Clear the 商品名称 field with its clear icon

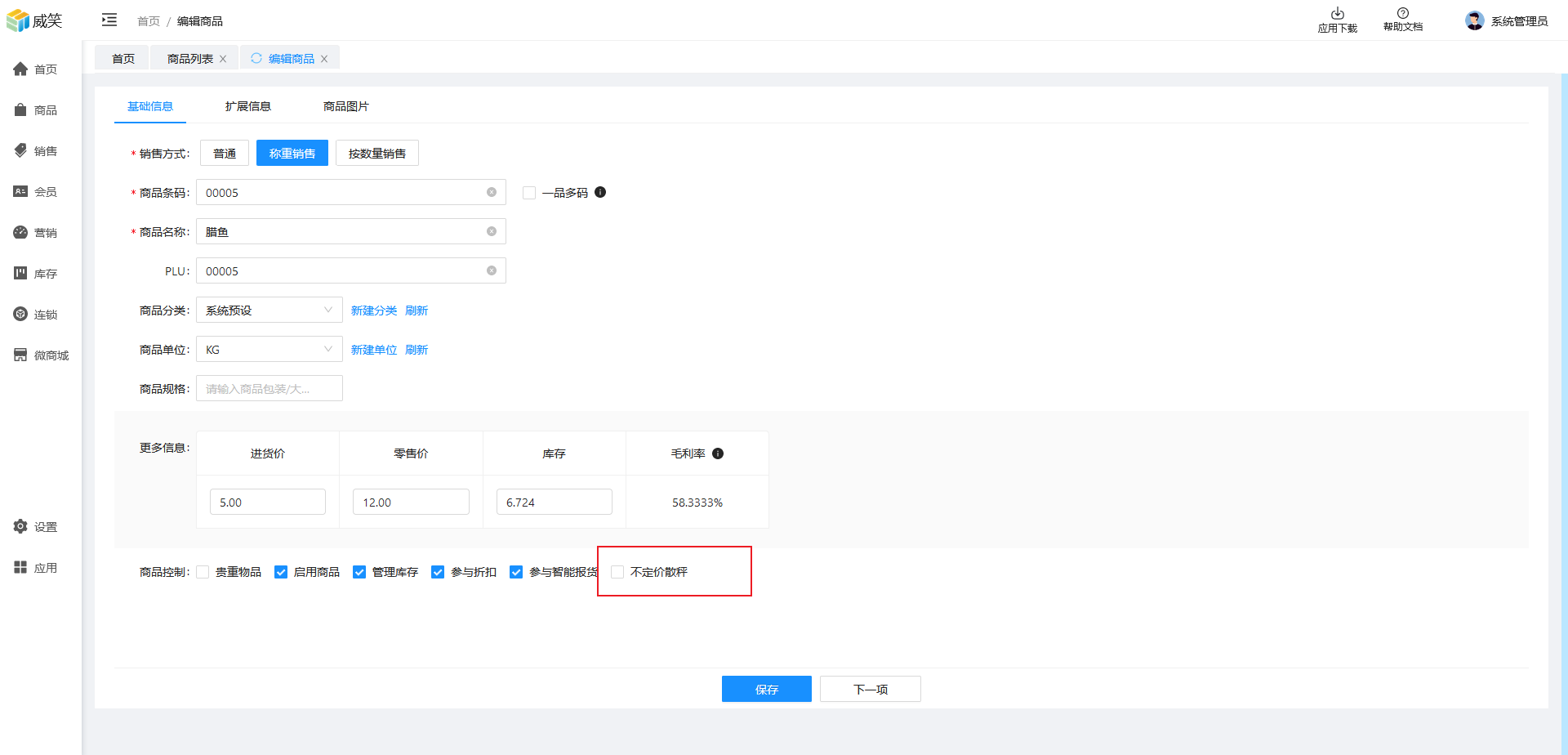pos(492,232)
